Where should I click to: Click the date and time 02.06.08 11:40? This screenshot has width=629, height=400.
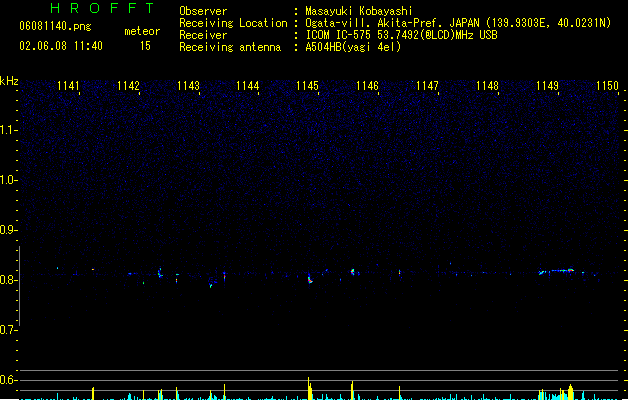tap(61, 46)
